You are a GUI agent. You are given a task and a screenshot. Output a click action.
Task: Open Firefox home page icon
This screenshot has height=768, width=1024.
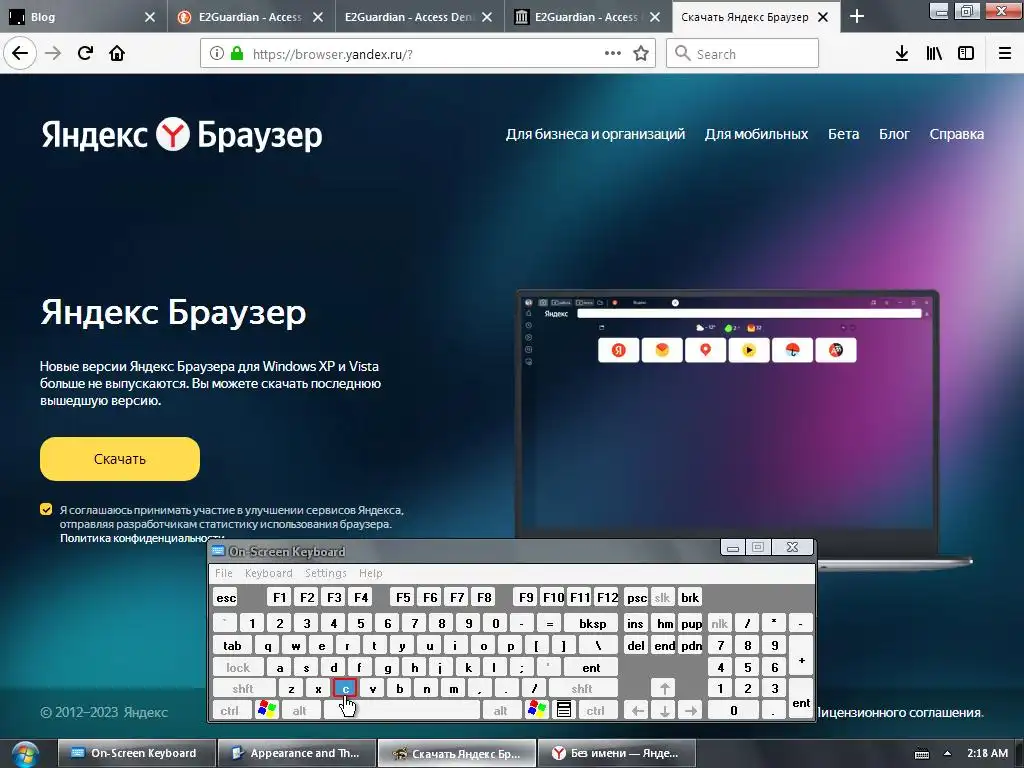[117, 53]
